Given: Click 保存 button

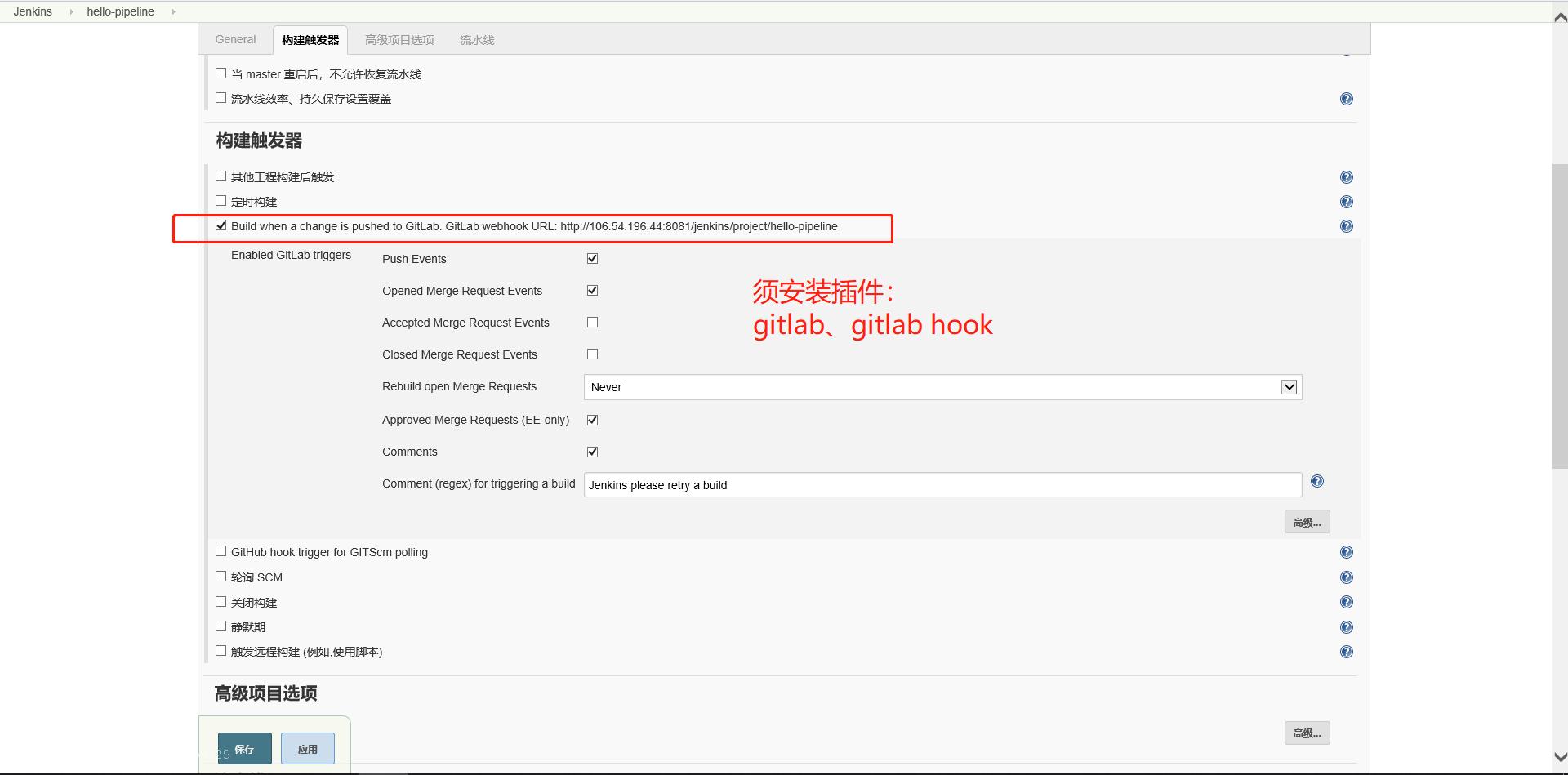Looking at the screenshot, I should pos(245,749).
